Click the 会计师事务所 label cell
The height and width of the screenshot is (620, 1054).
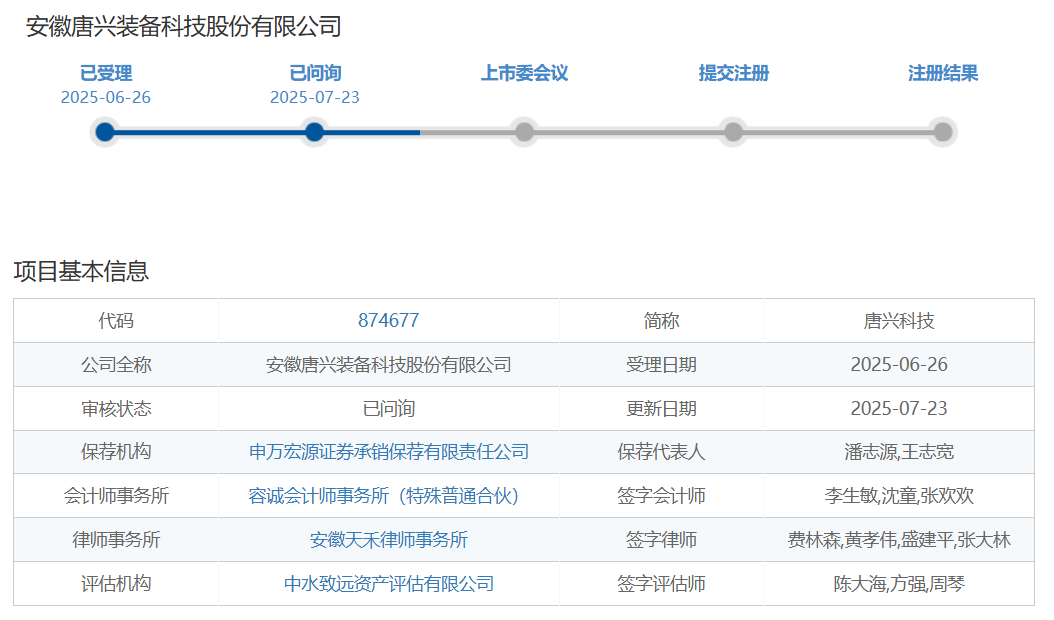pos(116,496)
